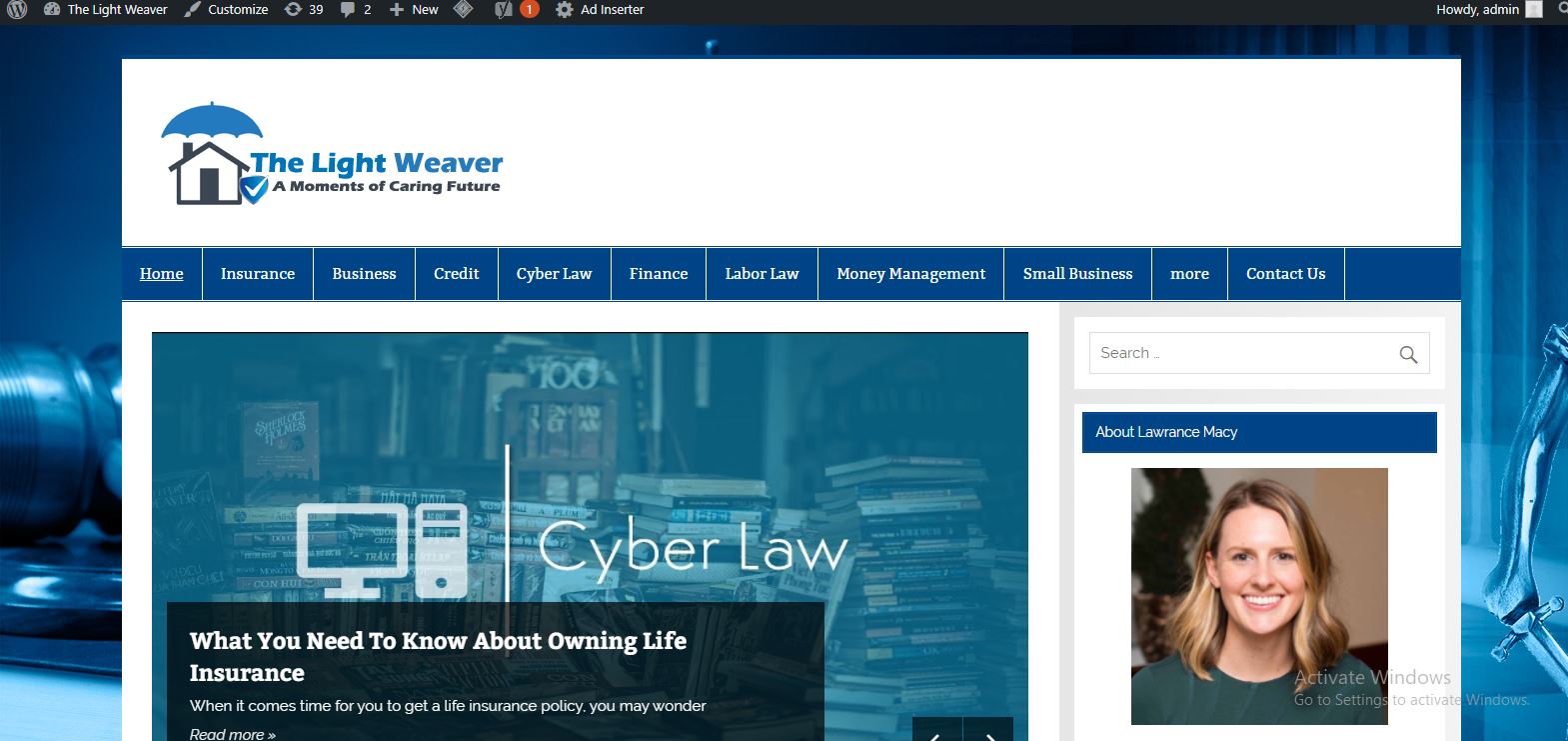Image resolution: width=1568 pixels, height=741 pixels.
Task: Click the search magnifier icon
Action: click(1408, 354)
